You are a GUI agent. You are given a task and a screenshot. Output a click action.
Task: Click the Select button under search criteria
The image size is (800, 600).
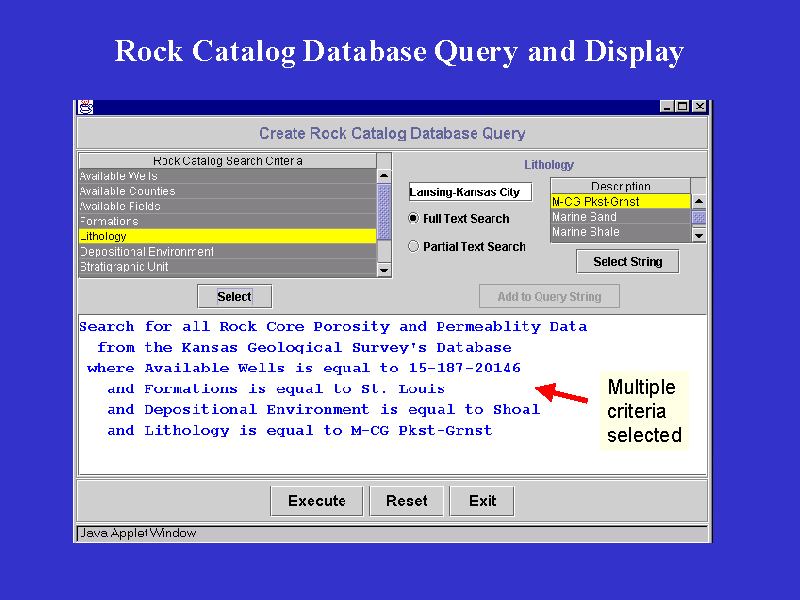pos(235,296)
